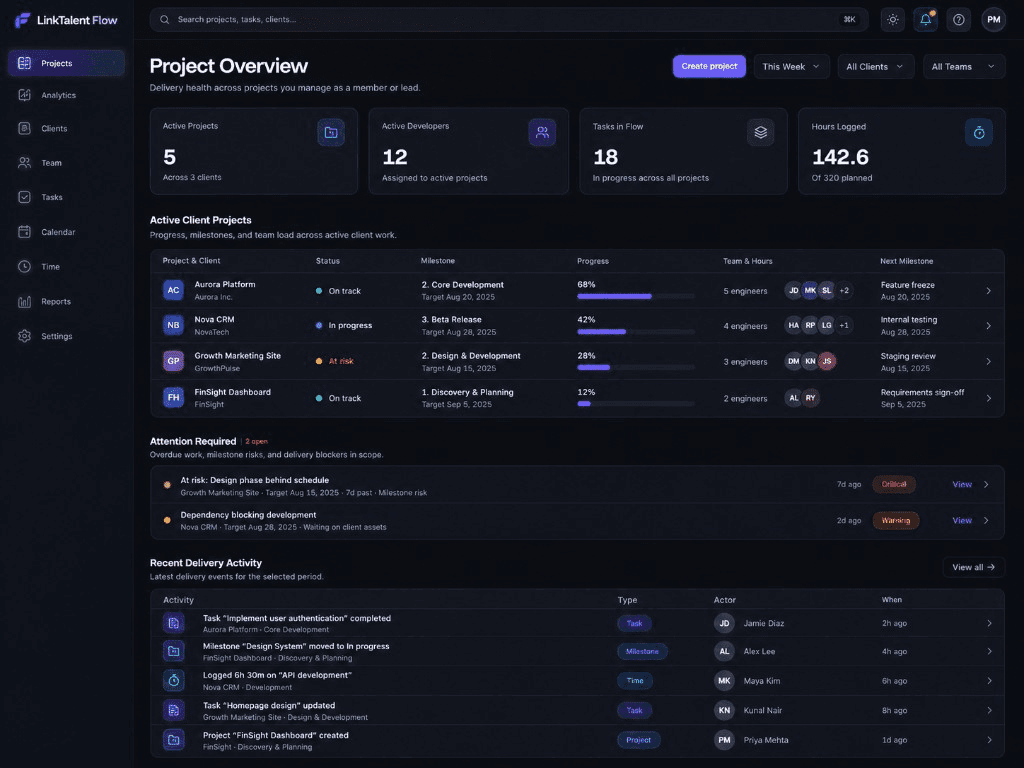Screen dimensions: 1024x768
Task: View the 'Dependency blocking development' alert
Action: [962, 520]
